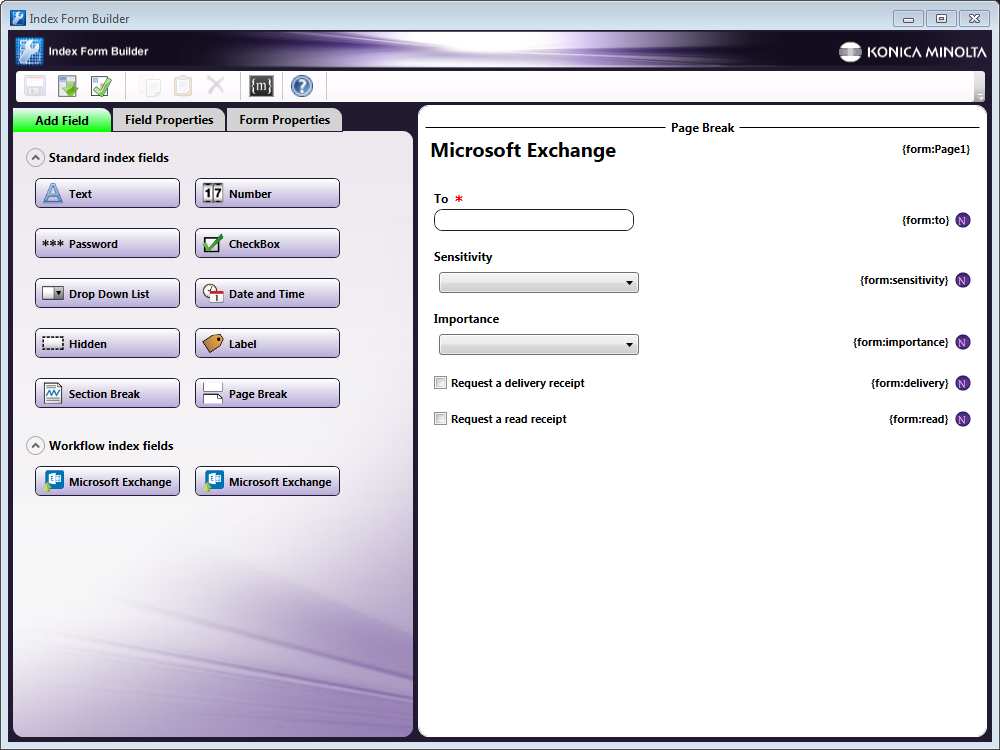This screenshot has width=1000, height=750.
Task: Click the Save toolbar icon
Action: tap(34, 85)
